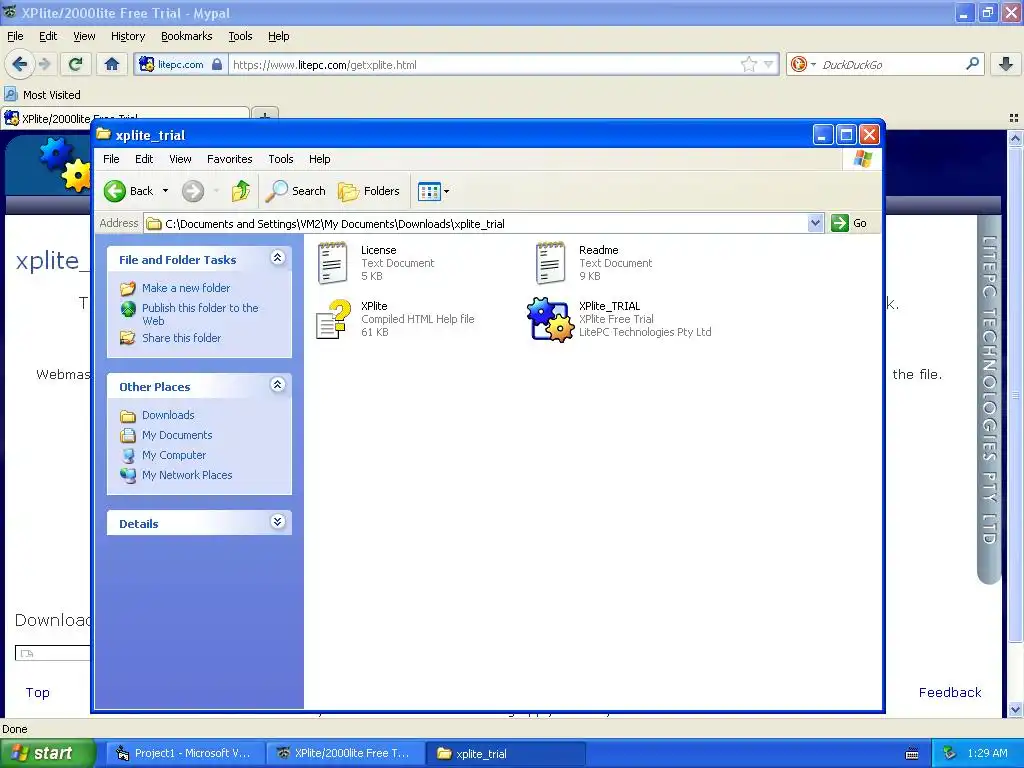The width and height of the screenshot is (1024, 768).
Task: Open new tab with plus button
Action: pyautogui.click(x=264, y=115)
